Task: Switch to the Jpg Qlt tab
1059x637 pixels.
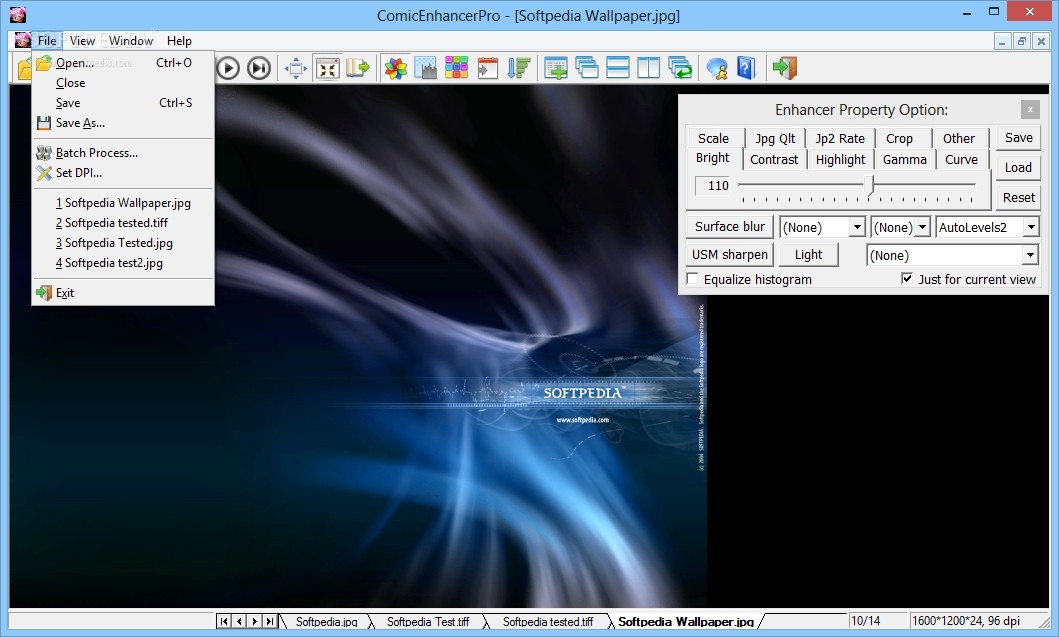Action: click(x=775, y=138)
